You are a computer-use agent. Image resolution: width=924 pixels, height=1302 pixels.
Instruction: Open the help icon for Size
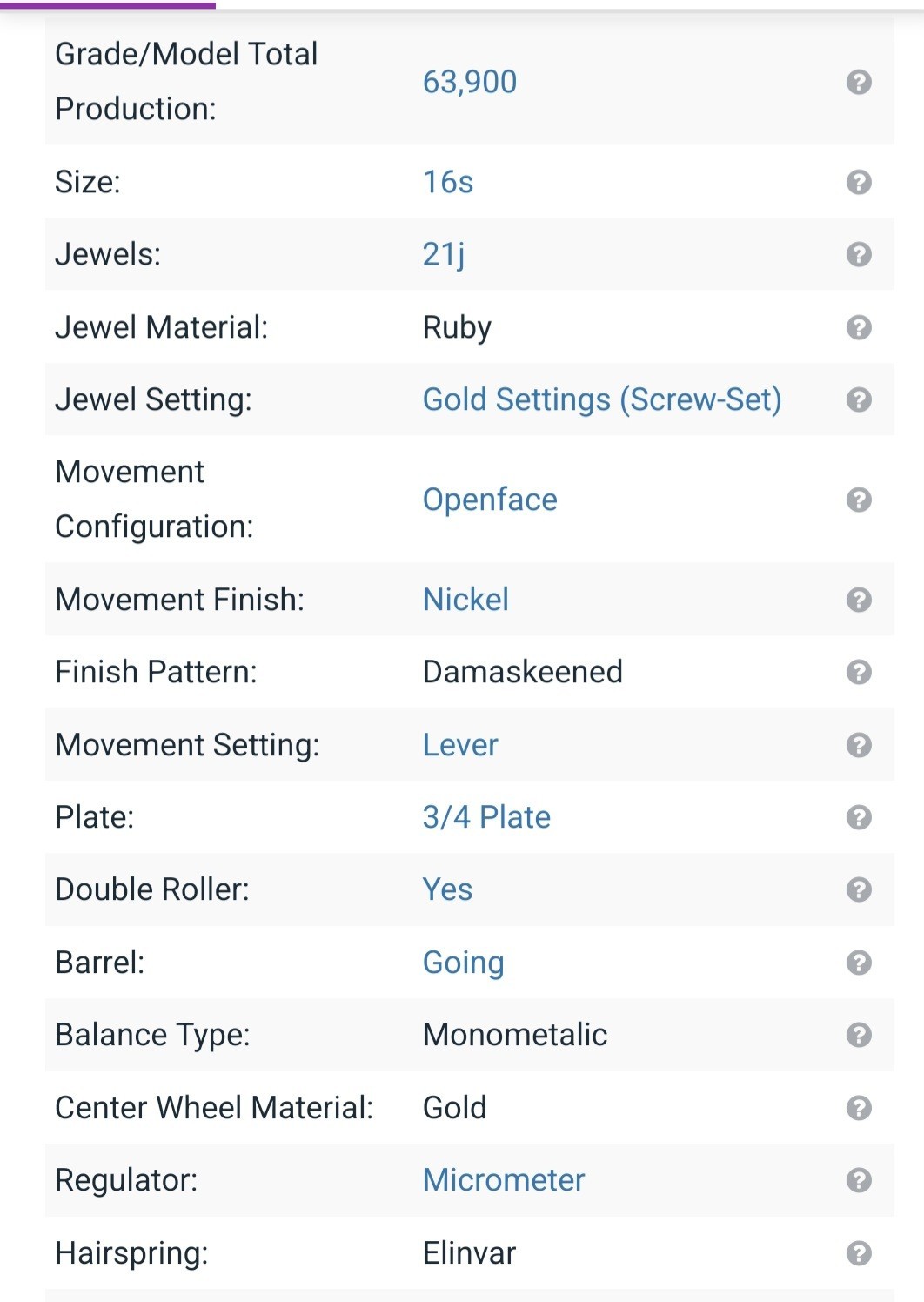pyautogui.click(x=859, y=182)
